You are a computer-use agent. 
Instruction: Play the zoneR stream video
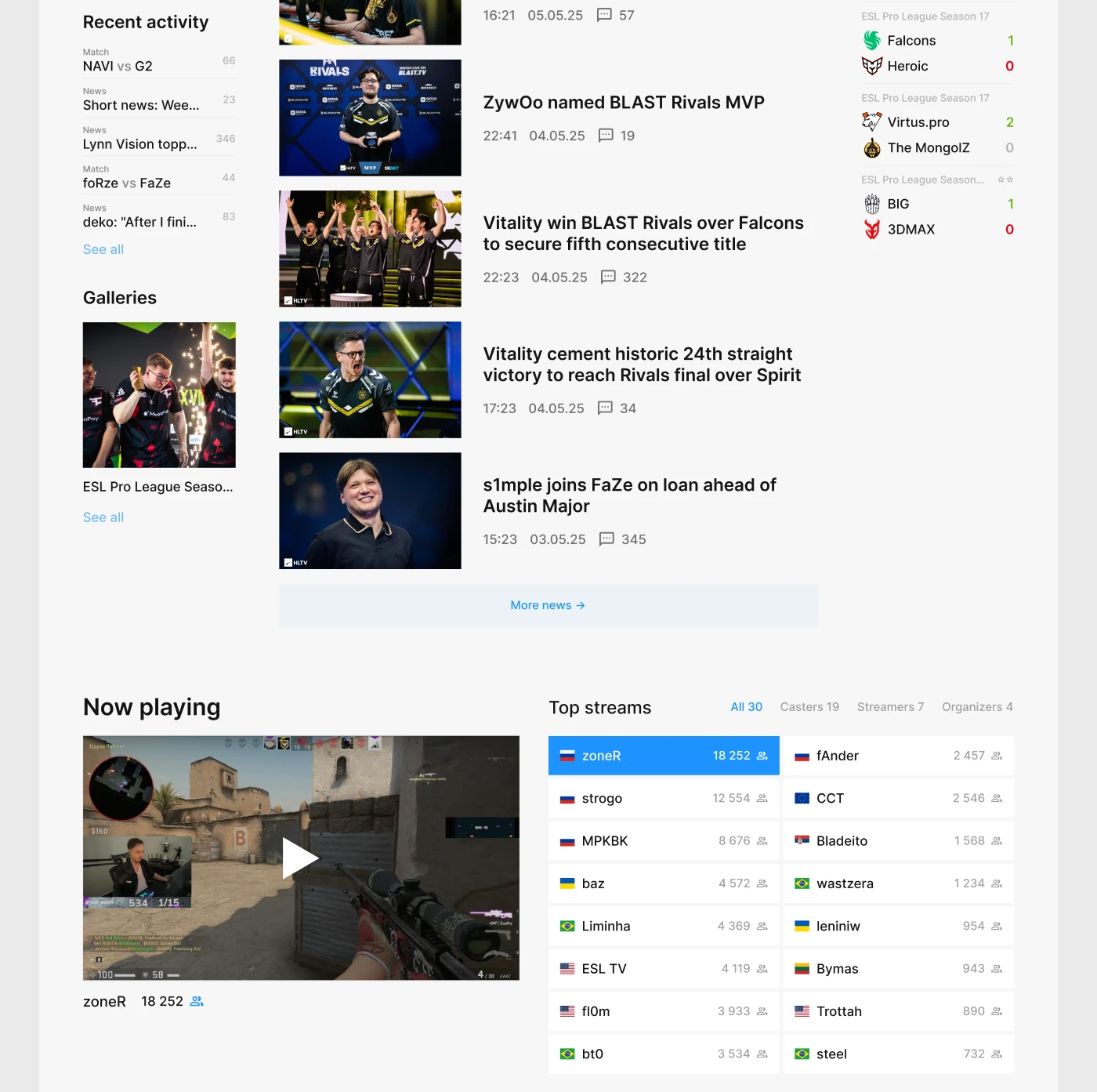coord(301,858)
